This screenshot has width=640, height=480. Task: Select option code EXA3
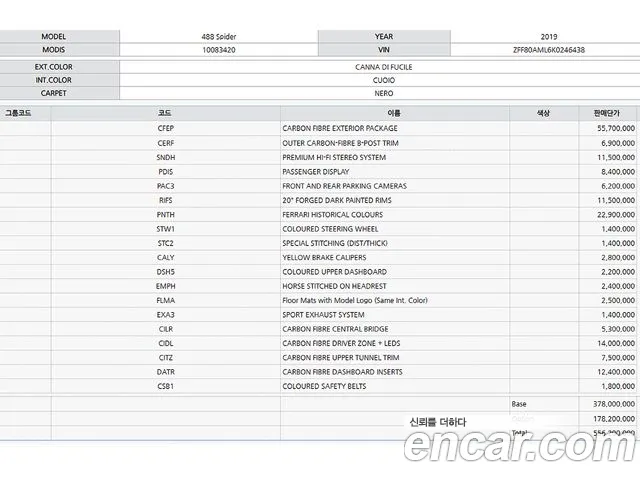pyautogui.click(x=166, y=315)
